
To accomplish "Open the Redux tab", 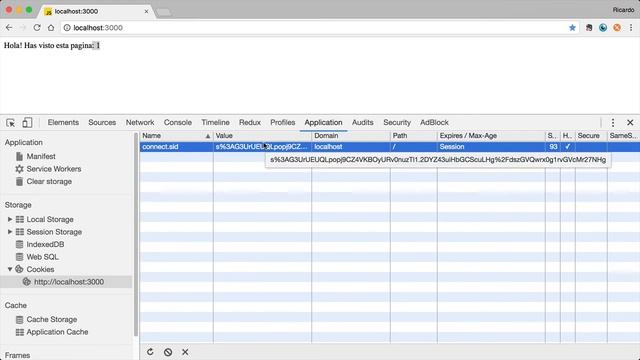I will (x=250, y=122).
